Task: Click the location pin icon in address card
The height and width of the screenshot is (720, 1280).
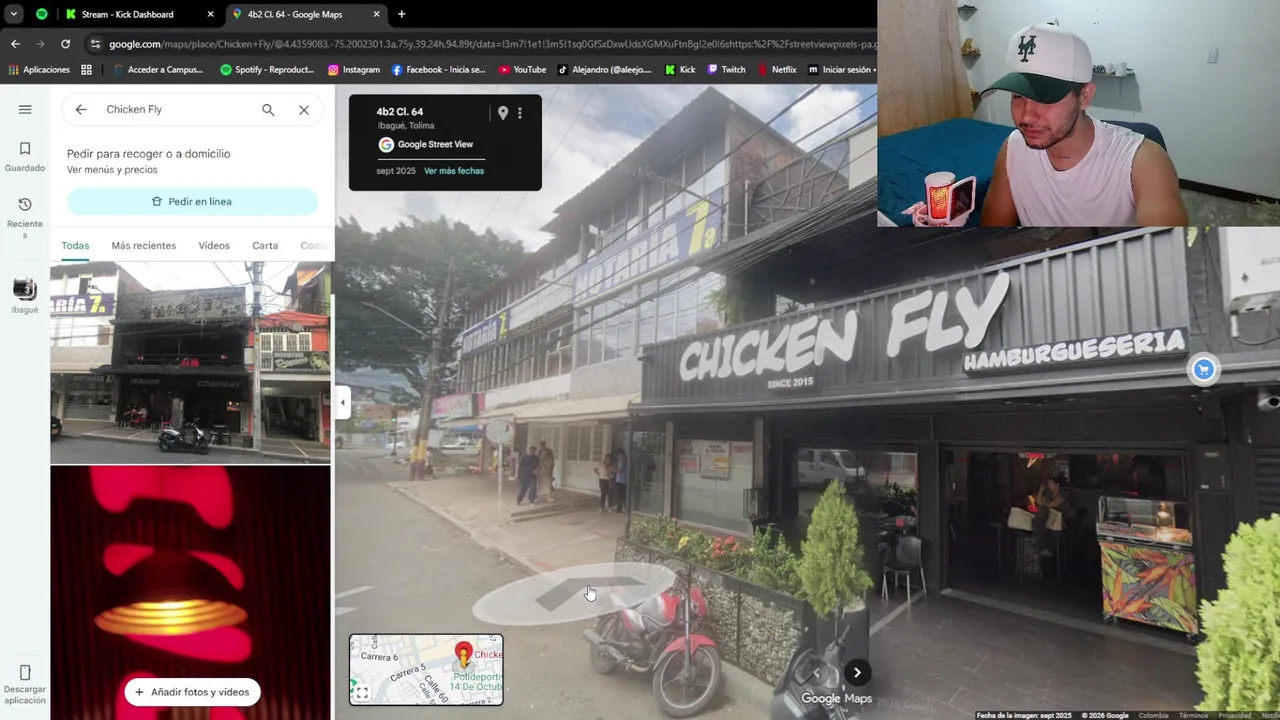Action: tap(503, 113)
